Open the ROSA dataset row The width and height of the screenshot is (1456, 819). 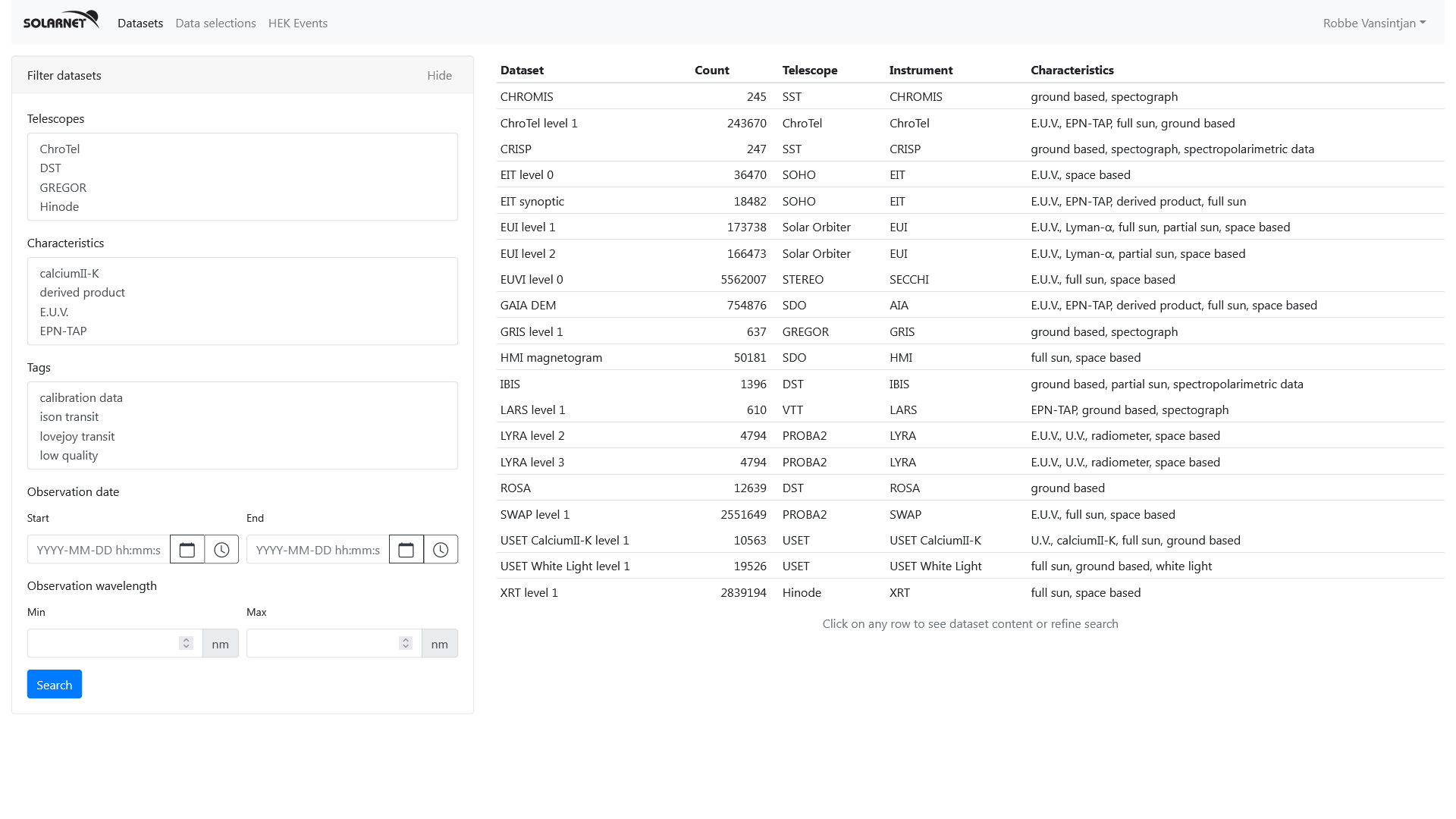pos(970,488)
